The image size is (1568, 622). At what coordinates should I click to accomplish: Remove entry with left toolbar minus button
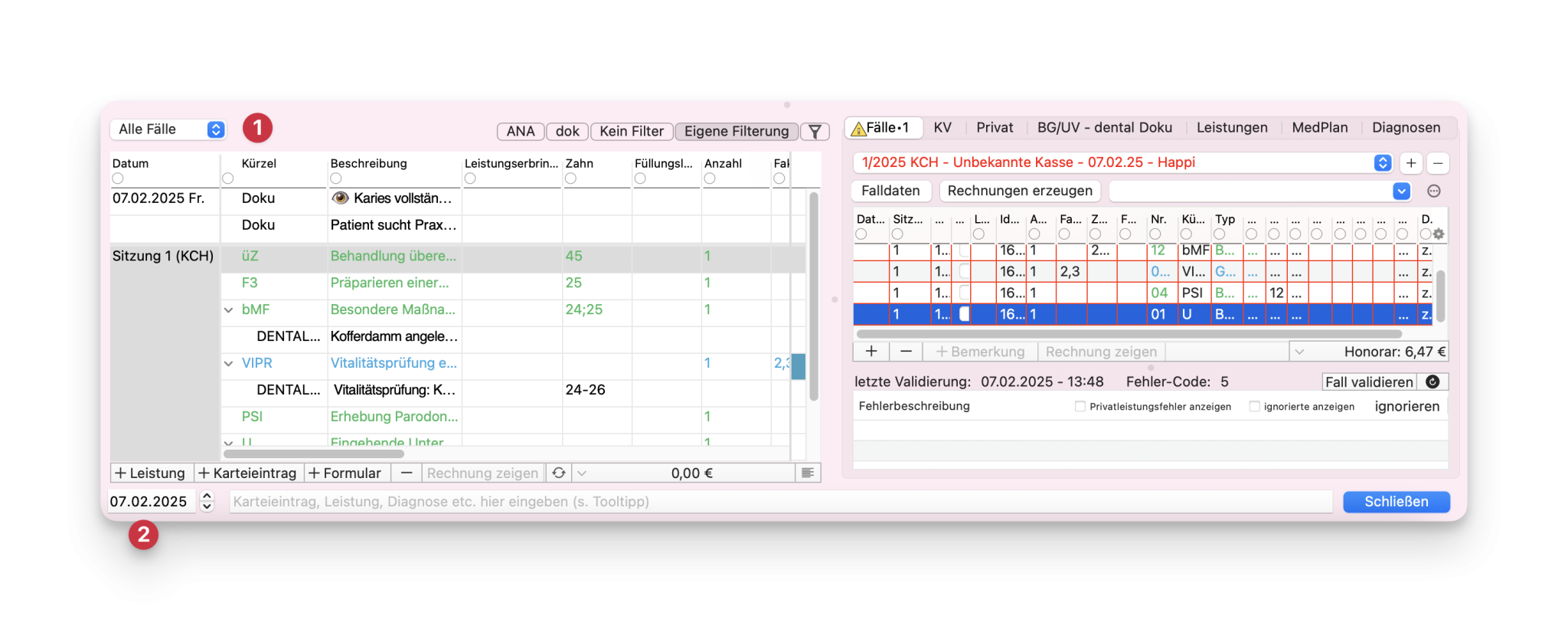407,473
